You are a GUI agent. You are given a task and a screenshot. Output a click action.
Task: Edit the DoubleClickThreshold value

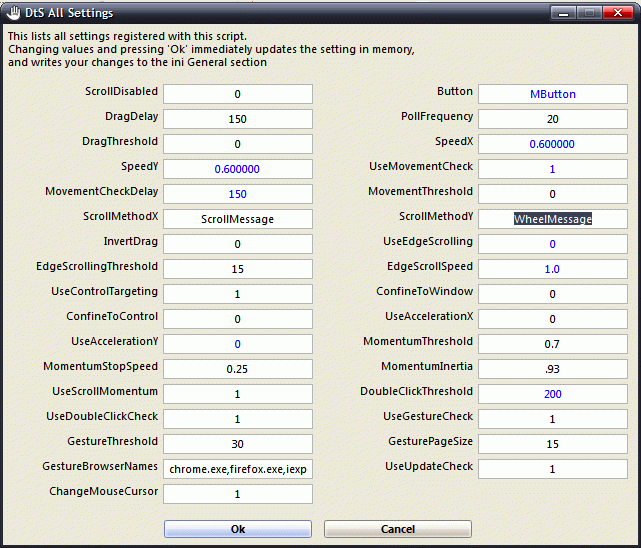(553, 394)
